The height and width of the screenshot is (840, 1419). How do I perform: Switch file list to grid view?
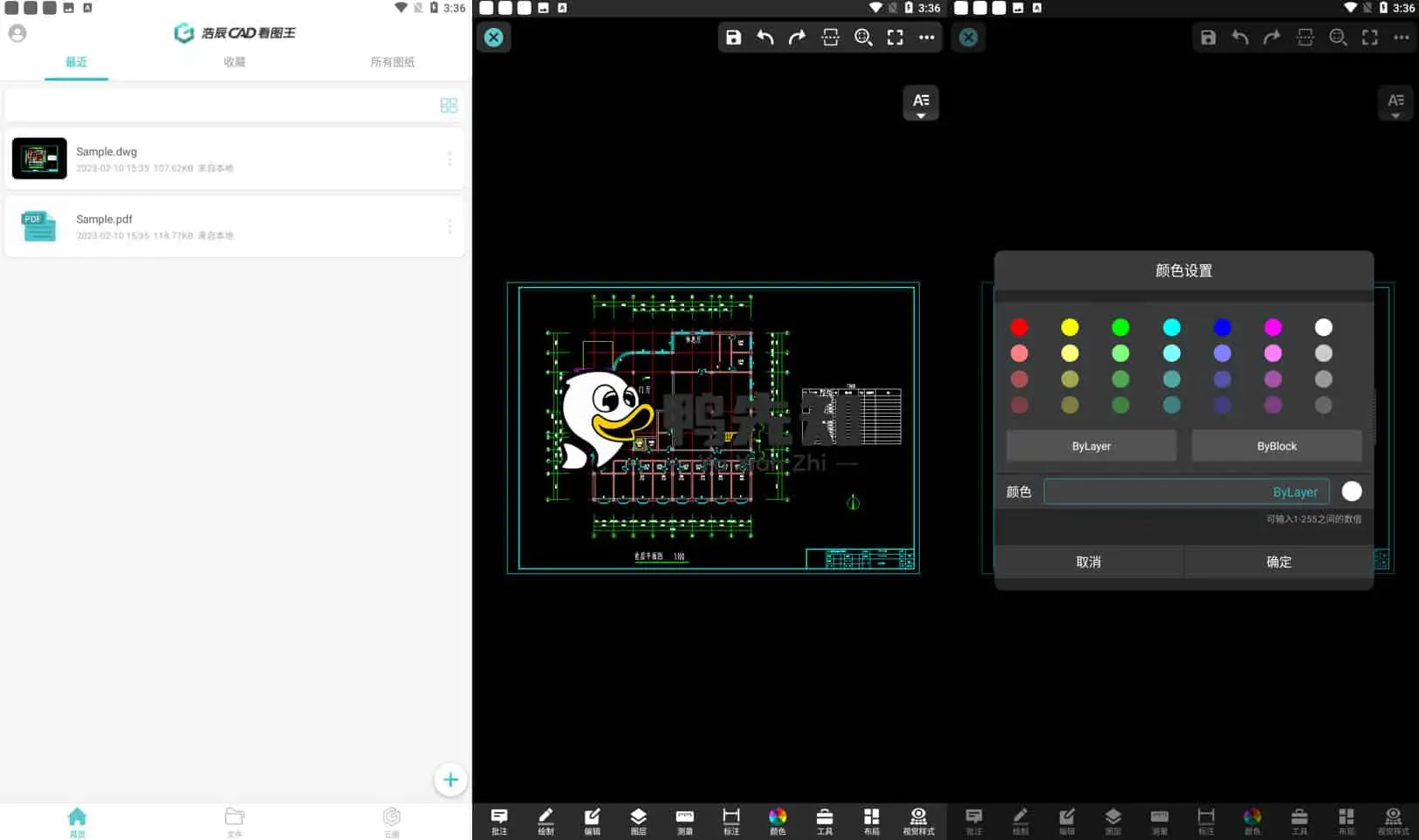(x=449, y=105)
